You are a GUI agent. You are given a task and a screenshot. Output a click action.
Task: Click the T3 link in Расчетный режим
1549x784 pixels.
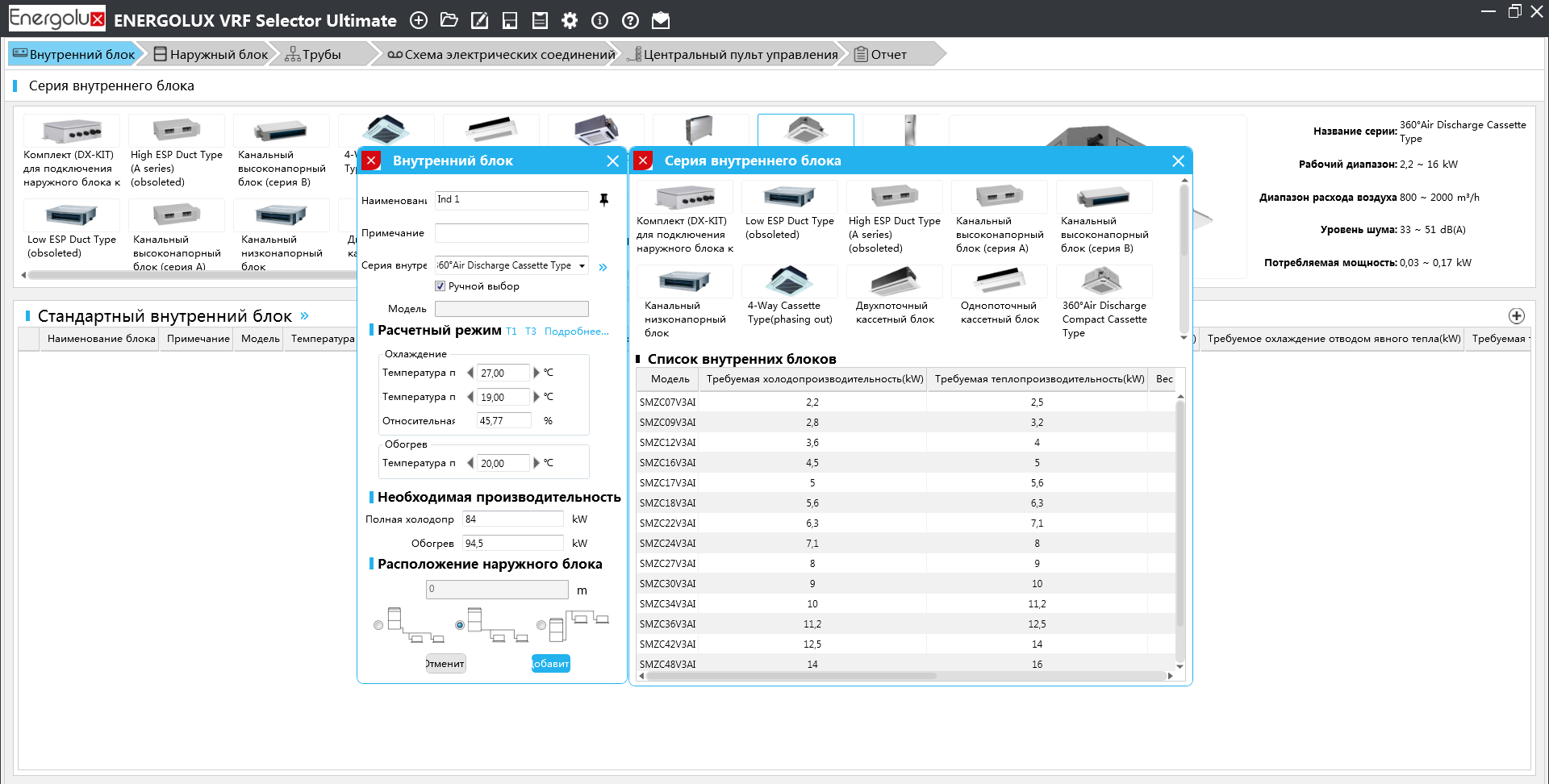(x=531, y=332)
